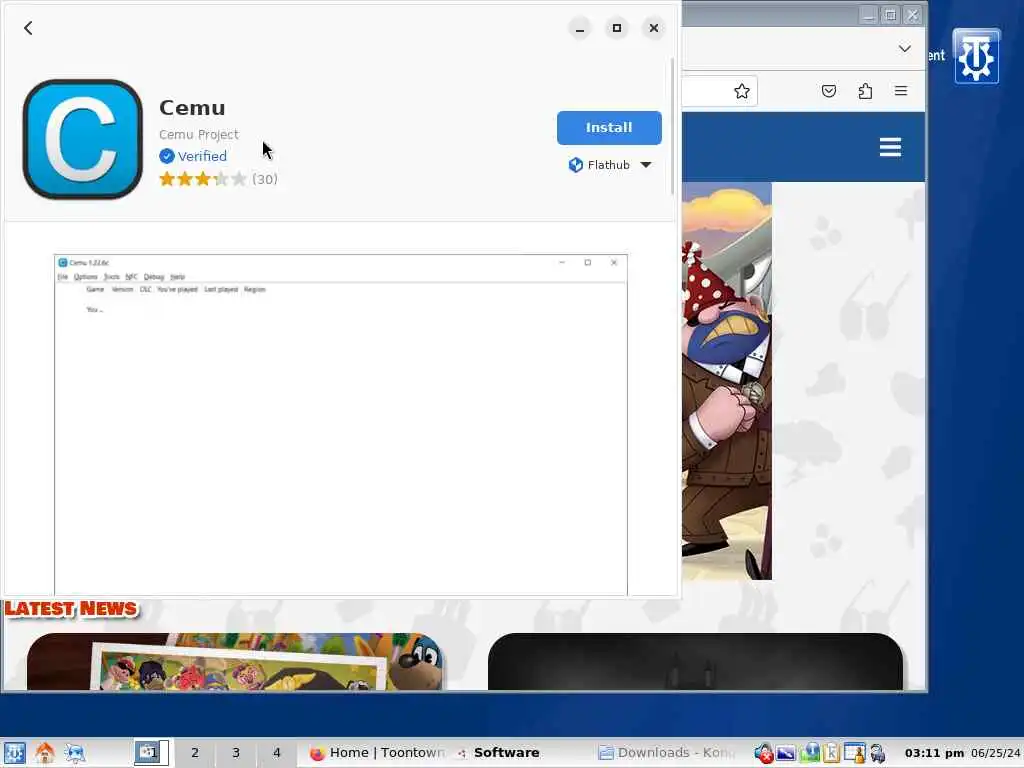Bookmark this page with Firefox star icon

[741, 91]
